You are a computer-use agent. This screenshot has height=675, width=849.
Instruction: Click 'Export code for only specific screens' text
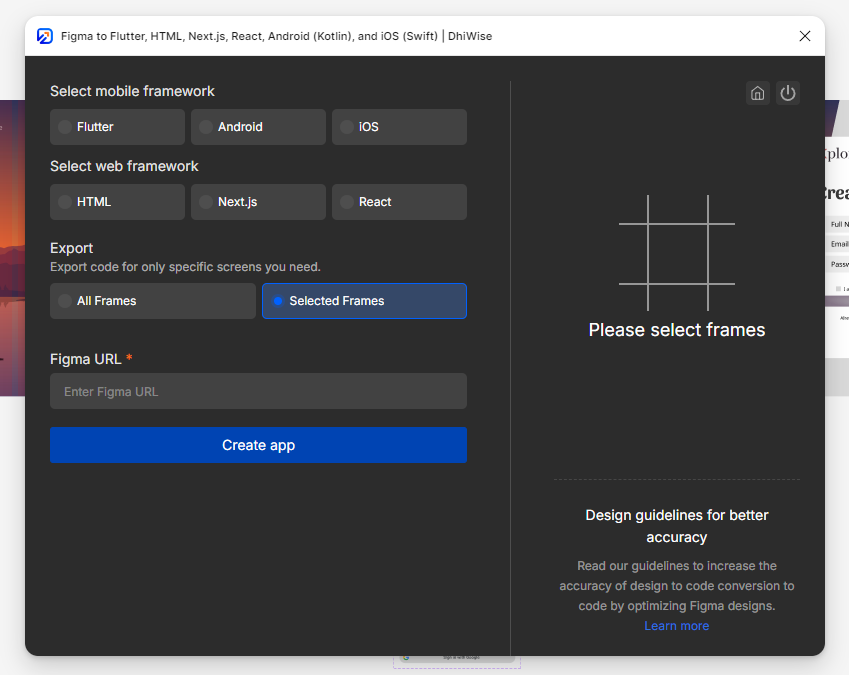tap(185, 267)
